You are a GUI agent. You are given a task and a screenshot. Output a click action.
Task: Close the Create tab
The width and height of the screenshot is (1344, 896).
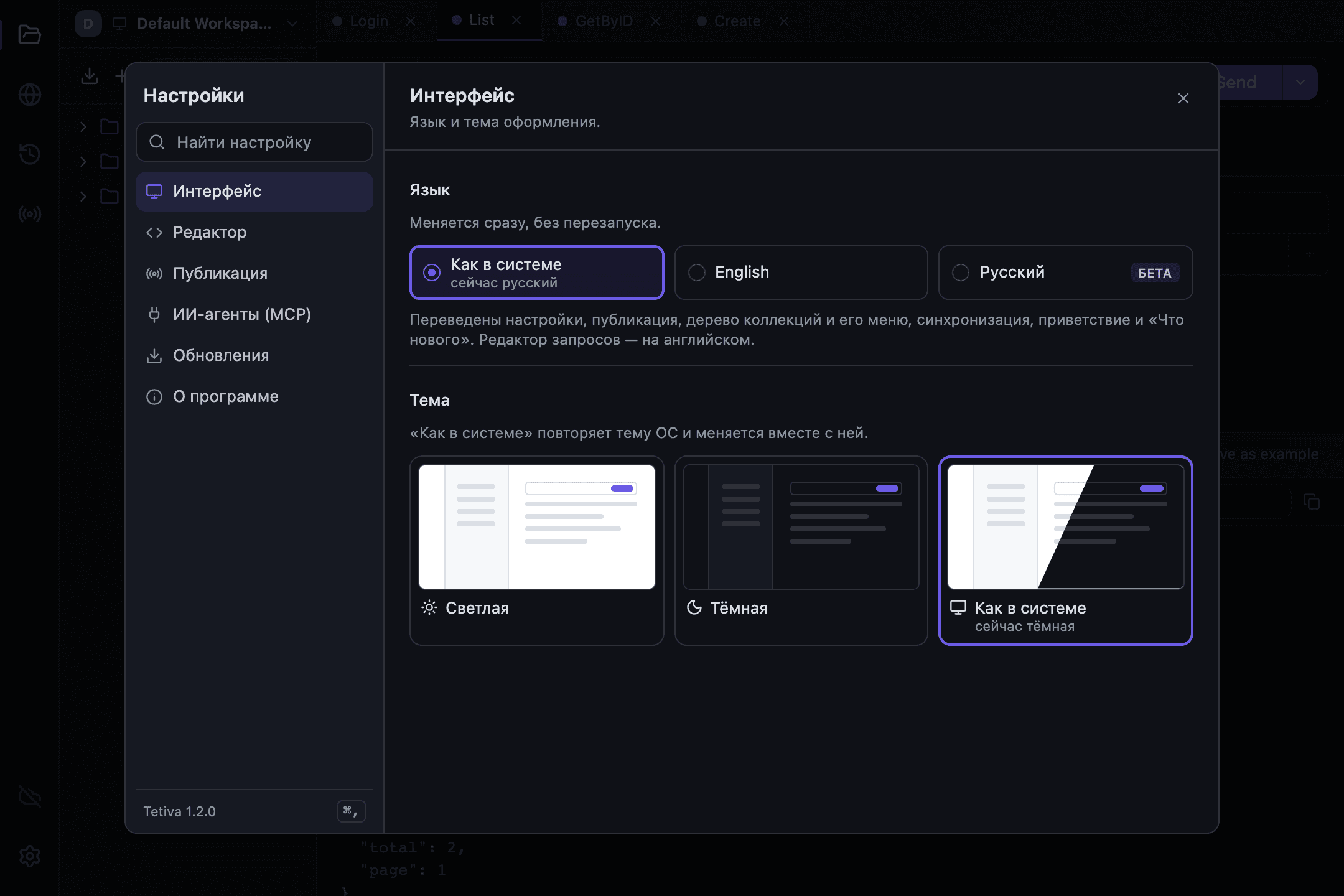point(784,21)
